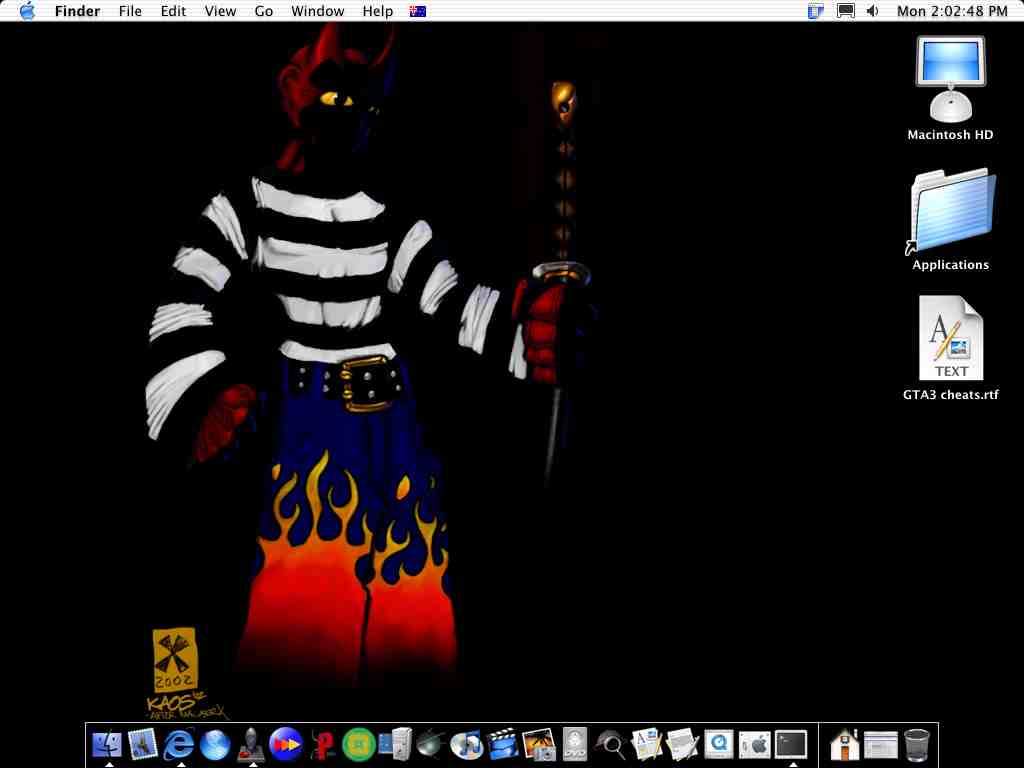The image size is (1024, 768).
Task: Launch the Mail stamp icon in Dock
Action: point(142,744)
